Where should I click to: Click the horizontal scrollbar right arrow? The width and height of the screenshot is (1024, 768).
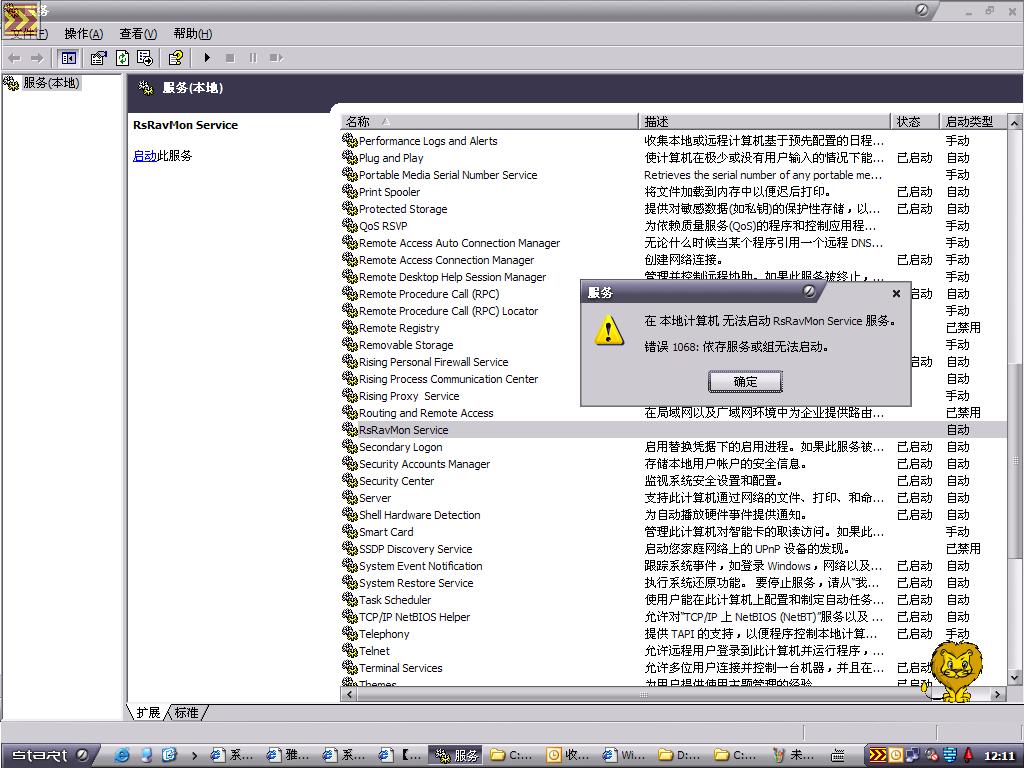(x=998, y=693)
